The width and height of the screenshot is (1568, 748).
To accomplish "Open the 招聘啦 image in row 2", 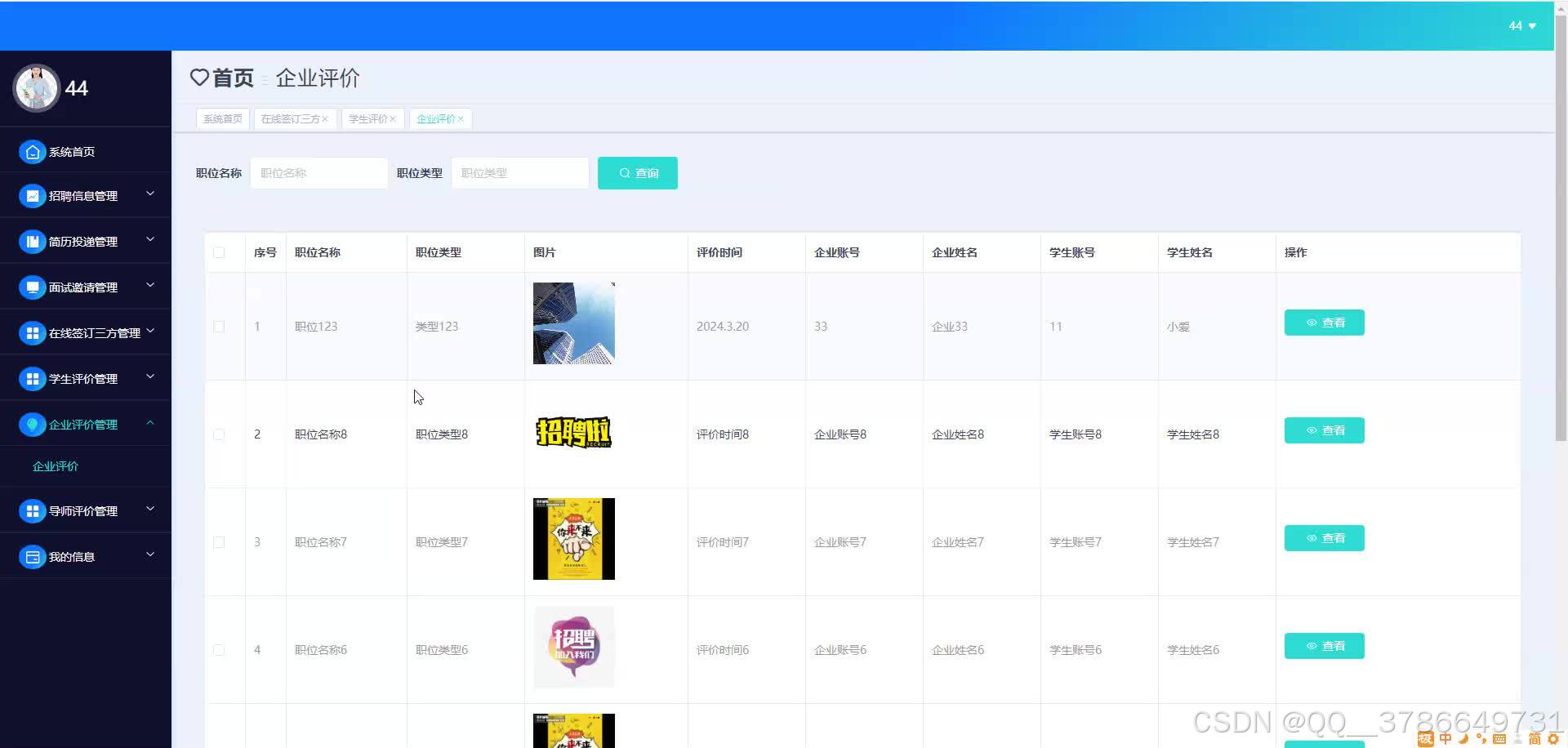I will point(574,431).
